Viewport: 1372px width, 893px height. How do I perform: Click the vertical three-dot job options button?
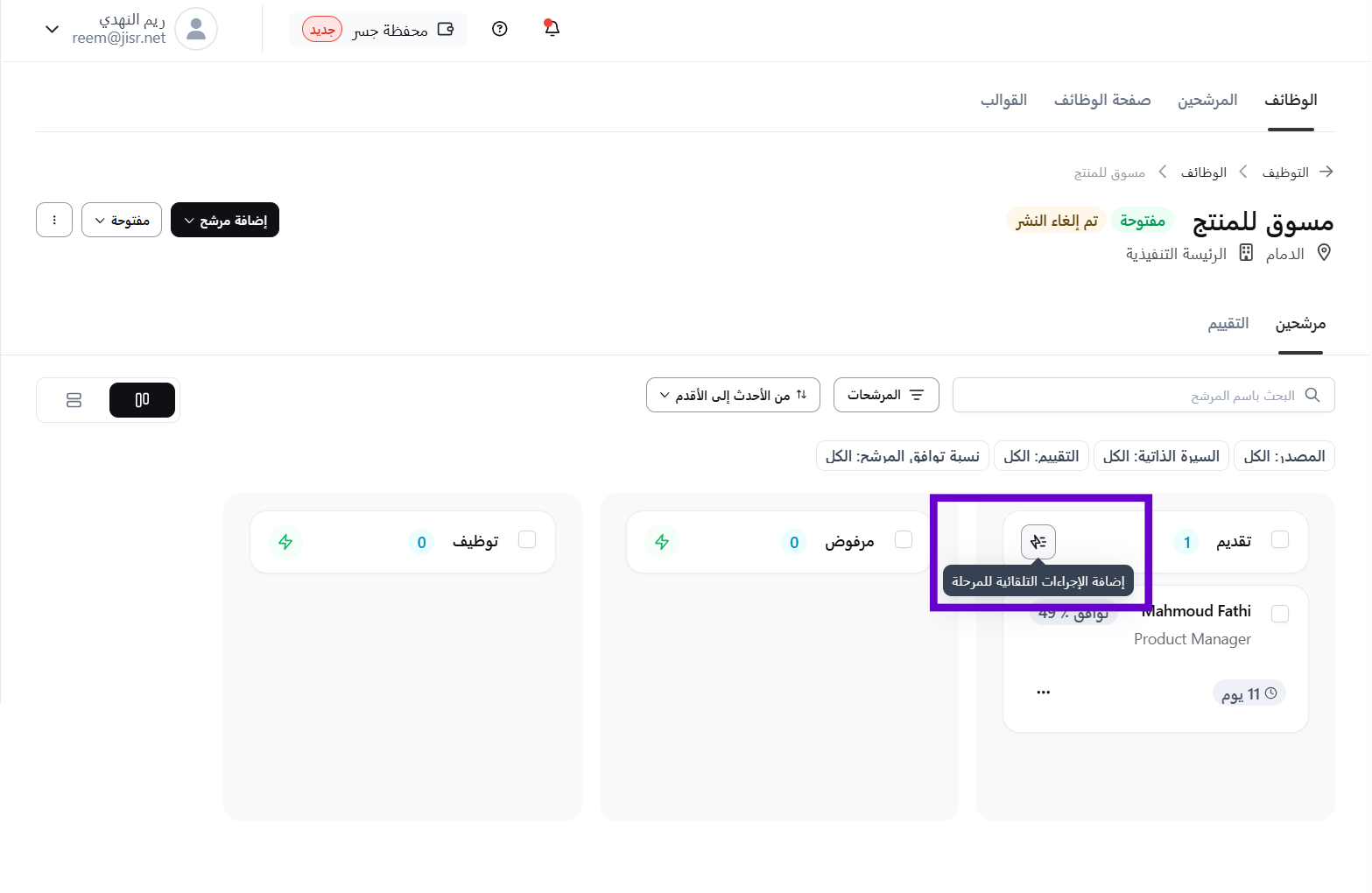54,220
